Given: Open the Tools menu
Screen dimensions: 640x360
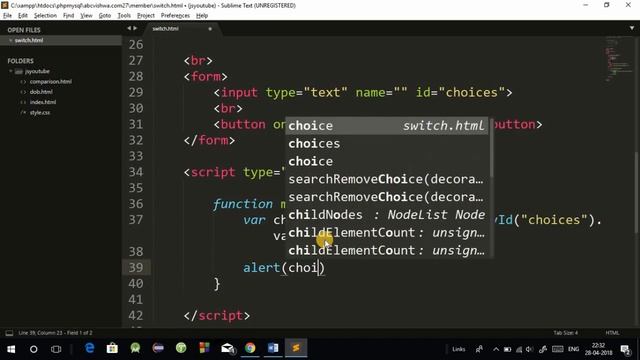Looking at the screenshot, I should pyautogui.click(x=124, y=16).
